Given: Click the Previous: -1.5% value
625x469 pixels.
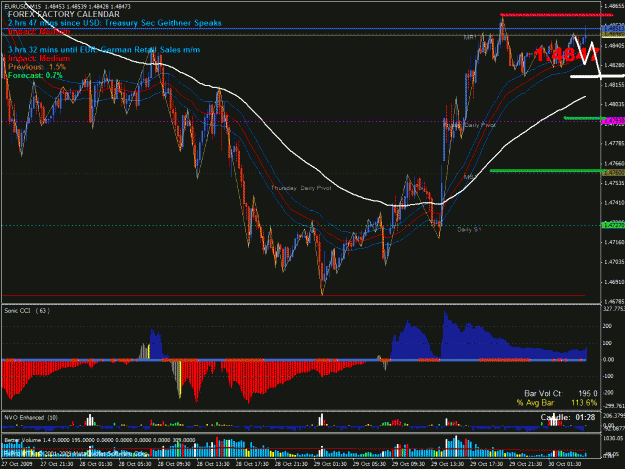Looking at the screenshot, I should pyautogui.click(x=37, y=67).
